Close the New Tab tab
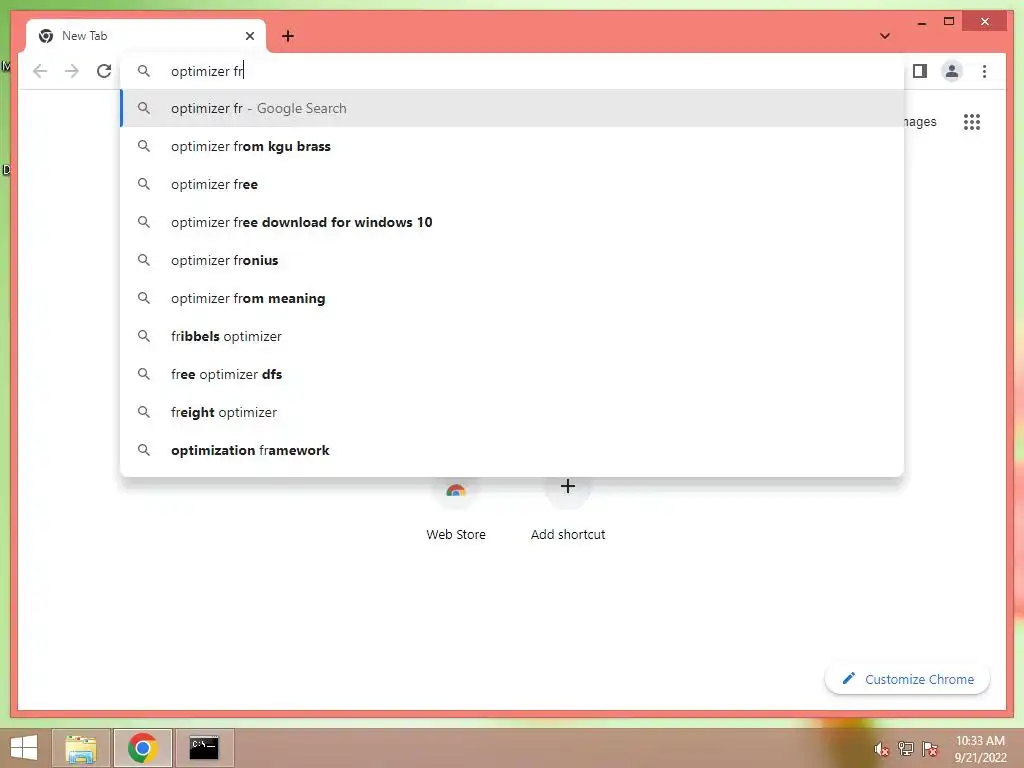This screenshot has height=768, width=1024. pyautogui.click(x=249, y=36)
